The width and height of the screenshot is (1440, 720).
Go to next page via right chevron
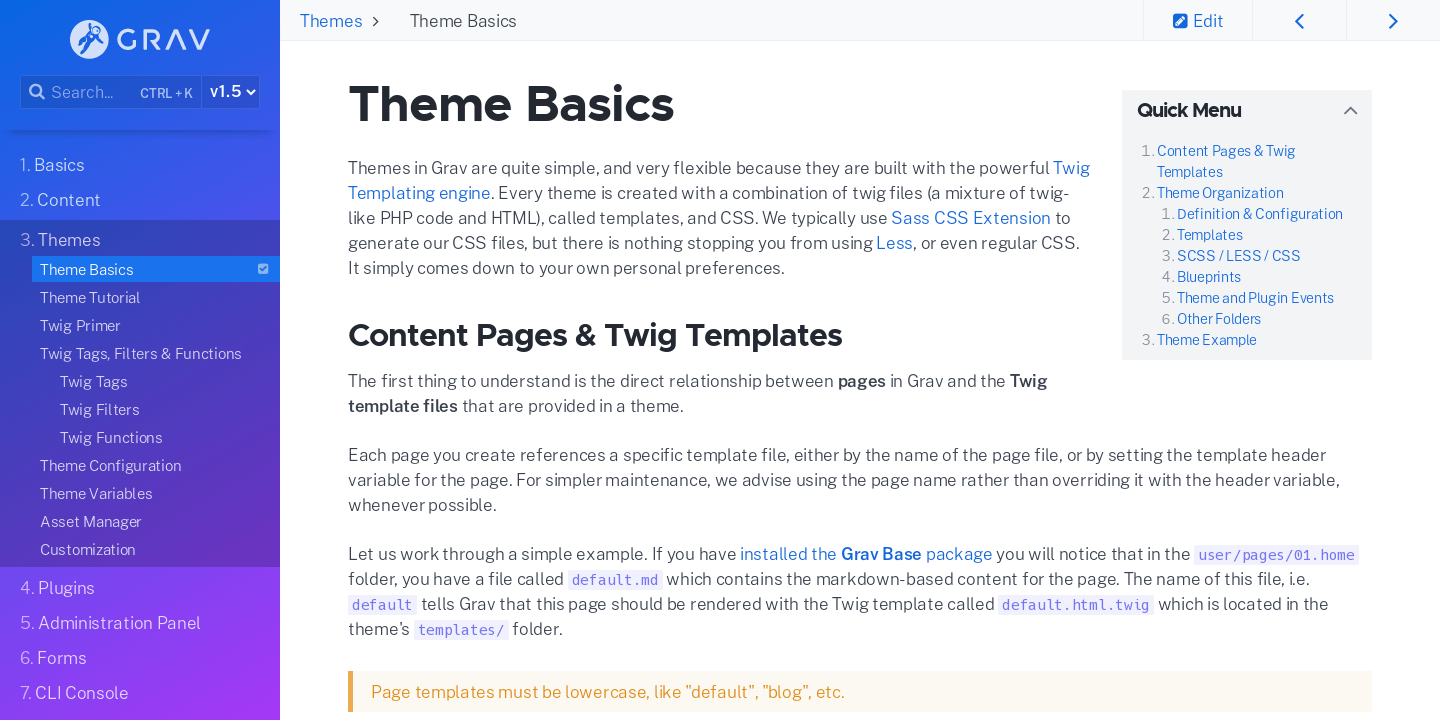tap(1392, 20)
